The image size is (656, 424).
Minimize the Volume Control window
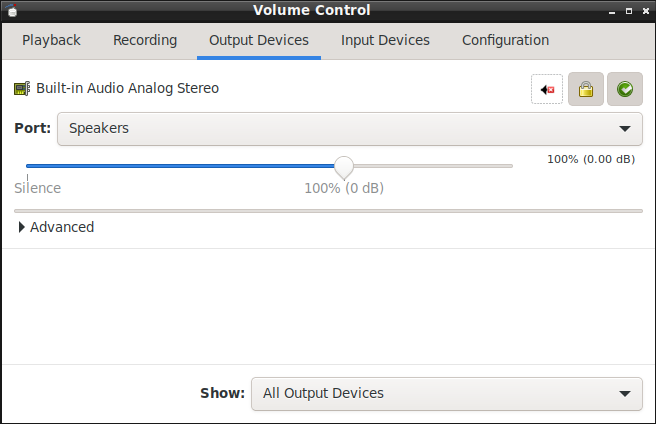tap(611, 11)
